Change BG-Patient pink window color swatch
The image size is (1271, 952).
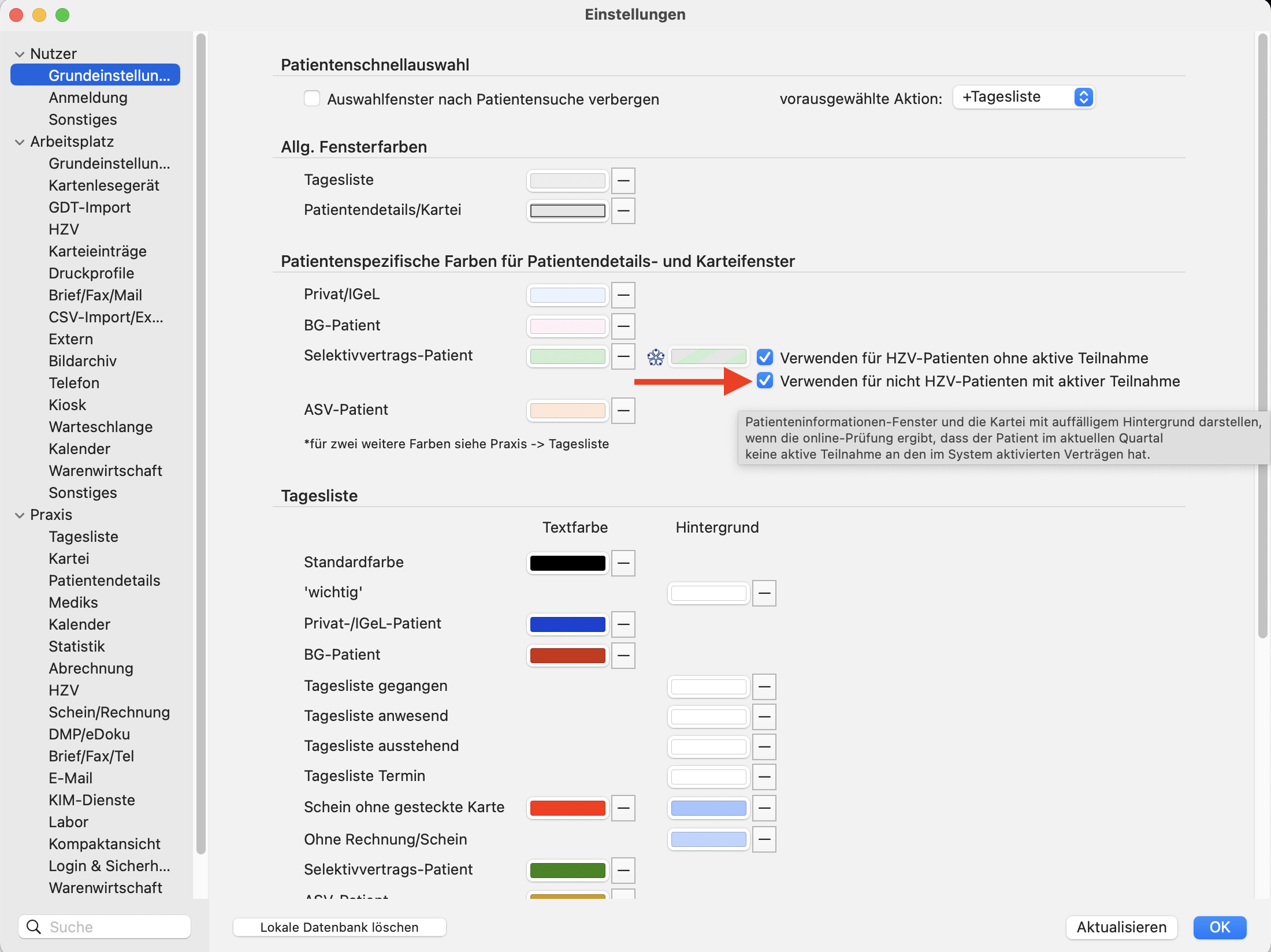pyautogui.click(x=568, y=326)
